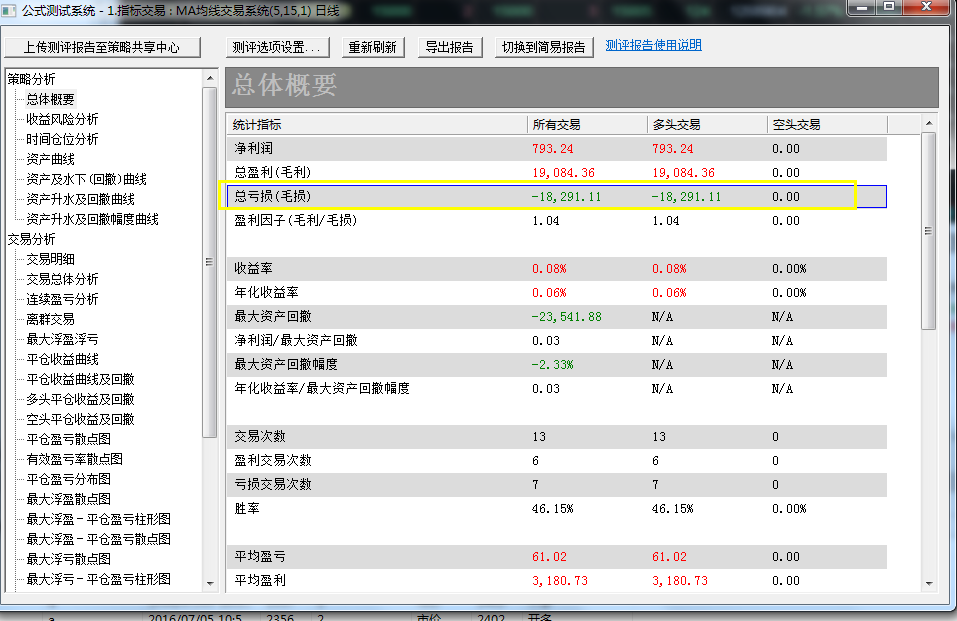Select 交易明细 tree entry
The width and height of the screenshot is (957, 621).
(50, 259)
